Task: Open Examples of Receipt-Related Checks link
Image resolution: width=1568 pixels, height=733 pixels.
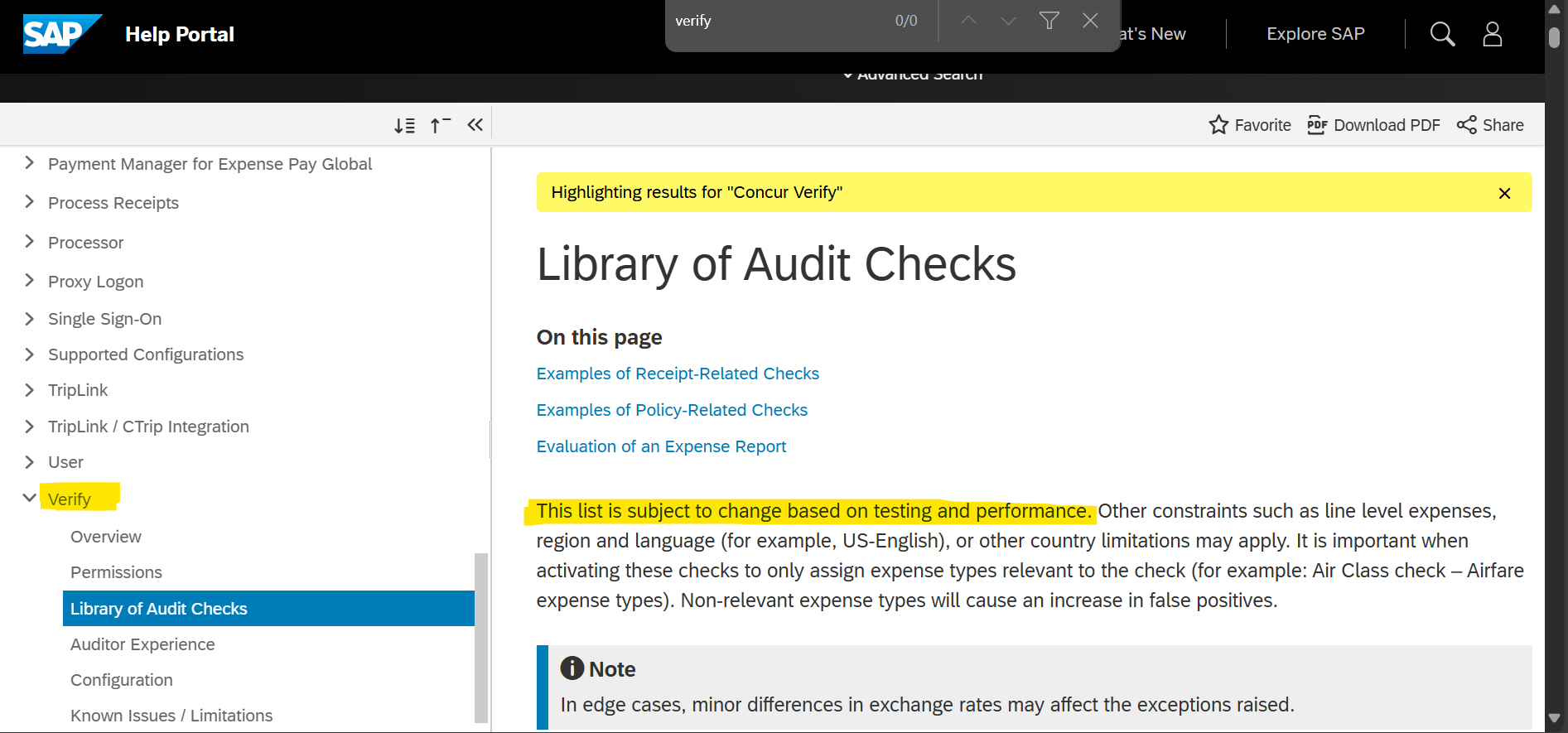Action: click(x=677, y=374)
